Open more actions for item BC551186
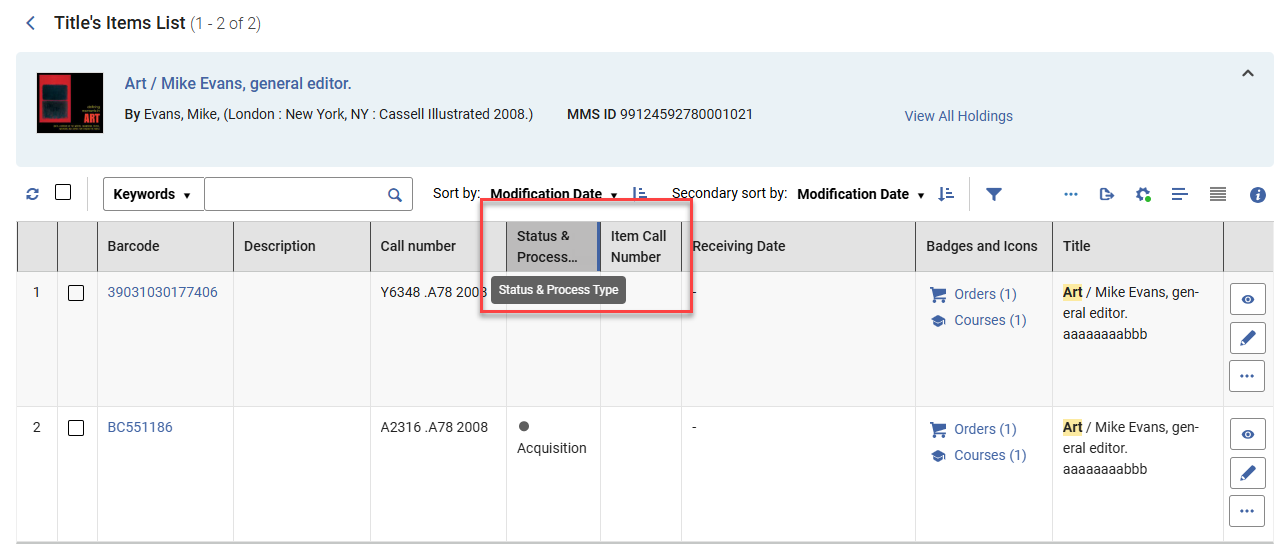The image size is (1278, 549). click(1247, 511)
